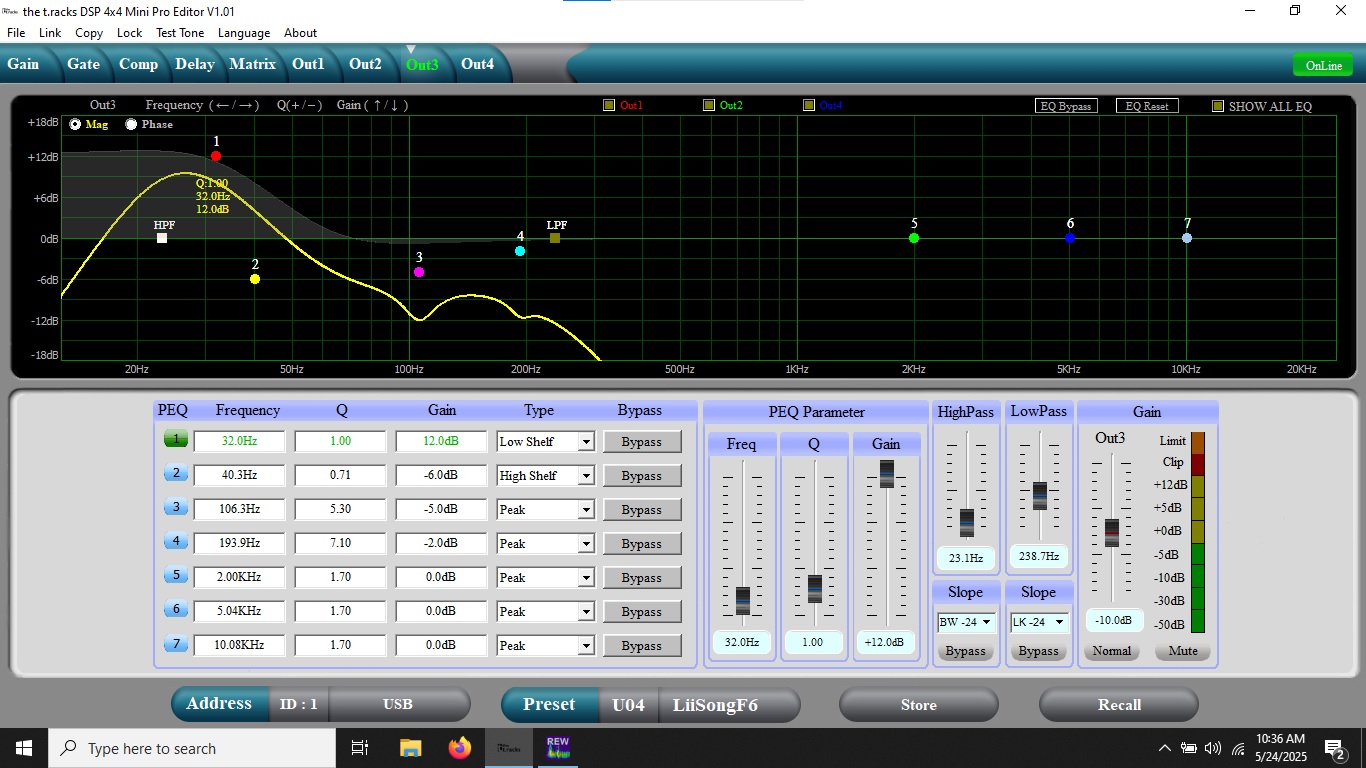
Task: Switch to the Out4 tab
Action: tap(477, 64)
